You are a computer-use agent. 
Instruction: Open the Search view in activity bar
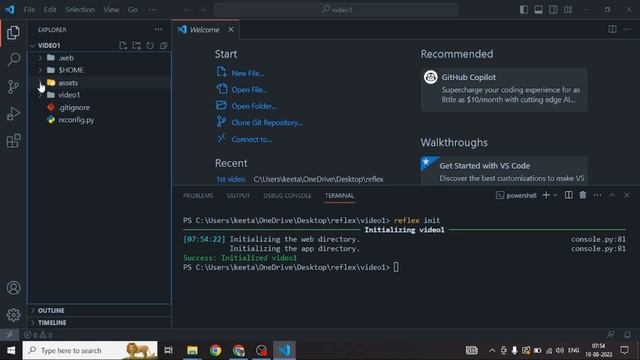tap(13, 60)
